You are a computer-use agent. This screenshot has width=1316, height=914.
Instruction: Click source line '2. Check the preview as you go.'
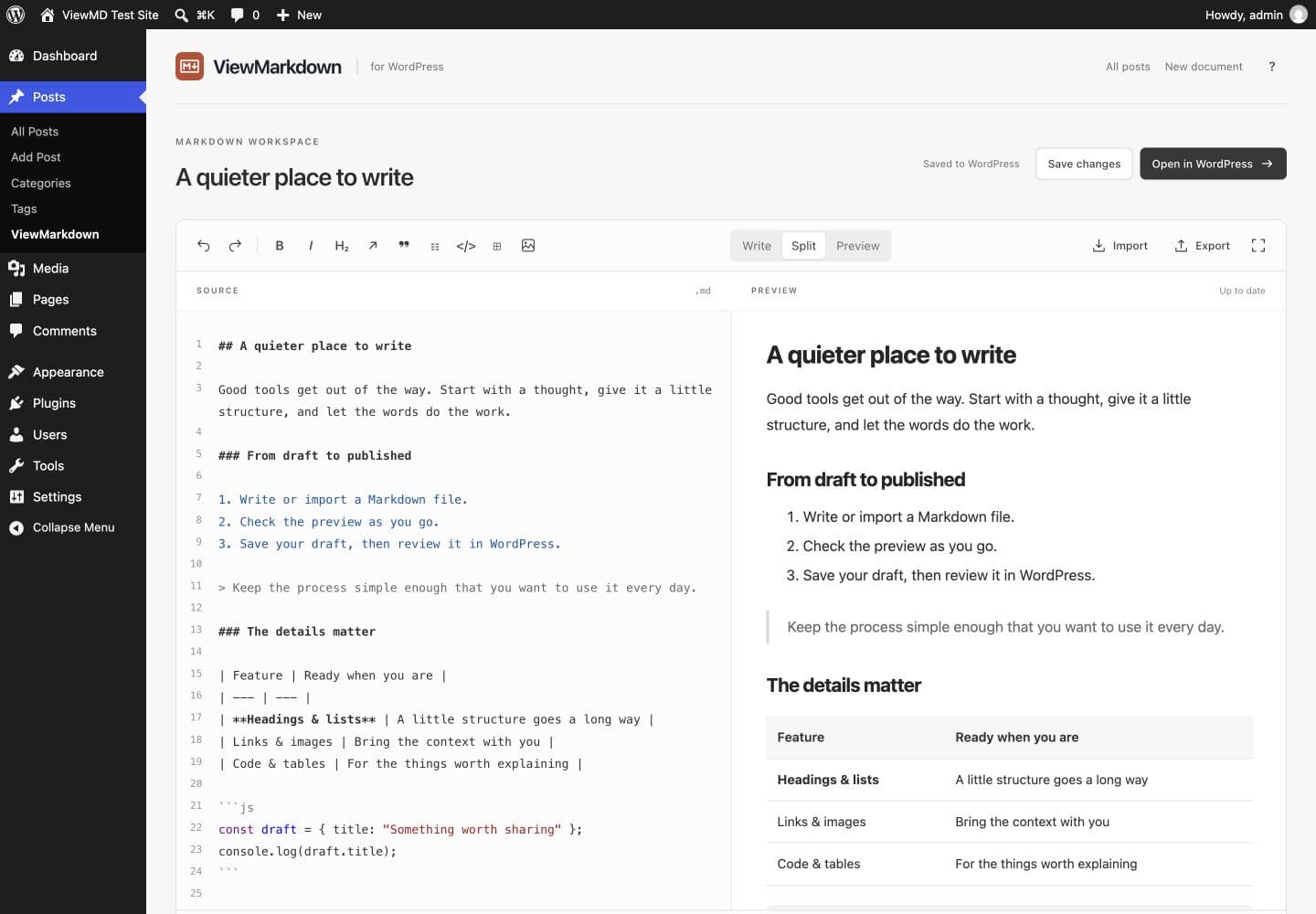click(328, 522)
